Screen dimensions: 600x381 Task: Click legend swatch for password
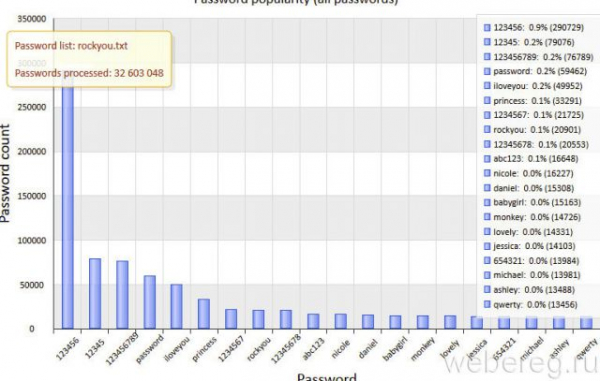tap(487, 71)
